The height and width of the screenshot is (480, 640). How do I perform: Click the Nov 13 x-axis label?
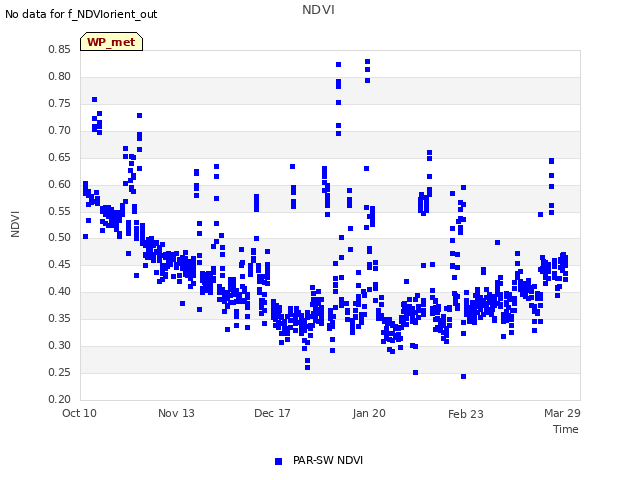click(176, 413)
